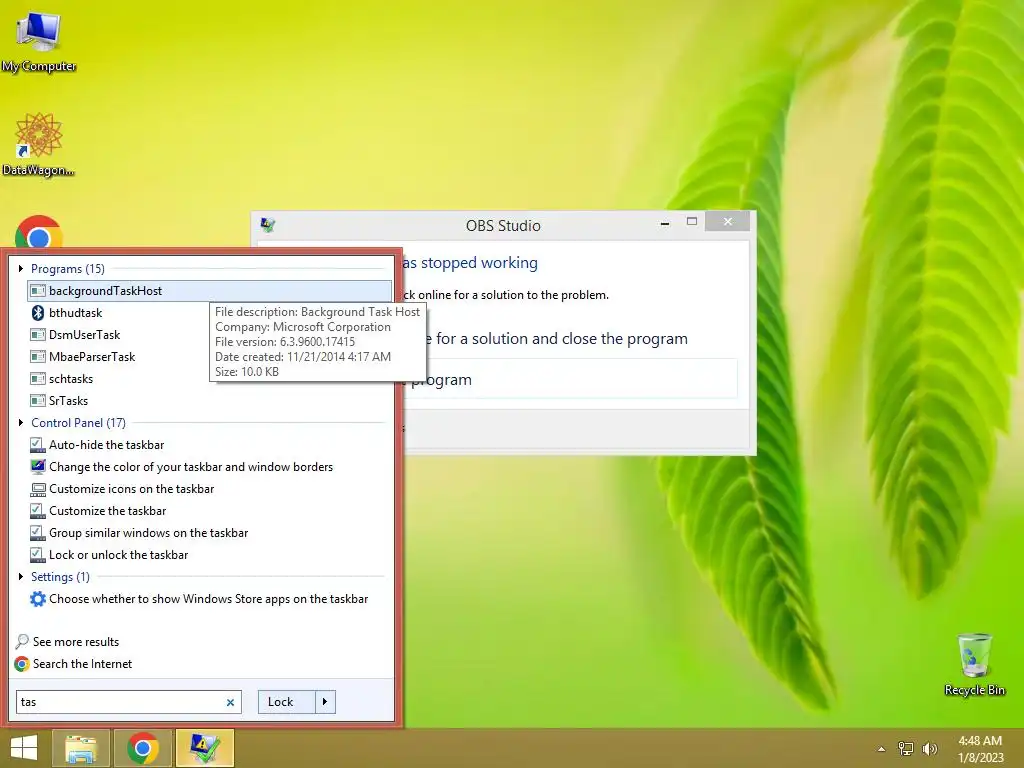Open Chrome from the taskbar
The width and height of the screenshot is (1024, 768).
(142, 748)
